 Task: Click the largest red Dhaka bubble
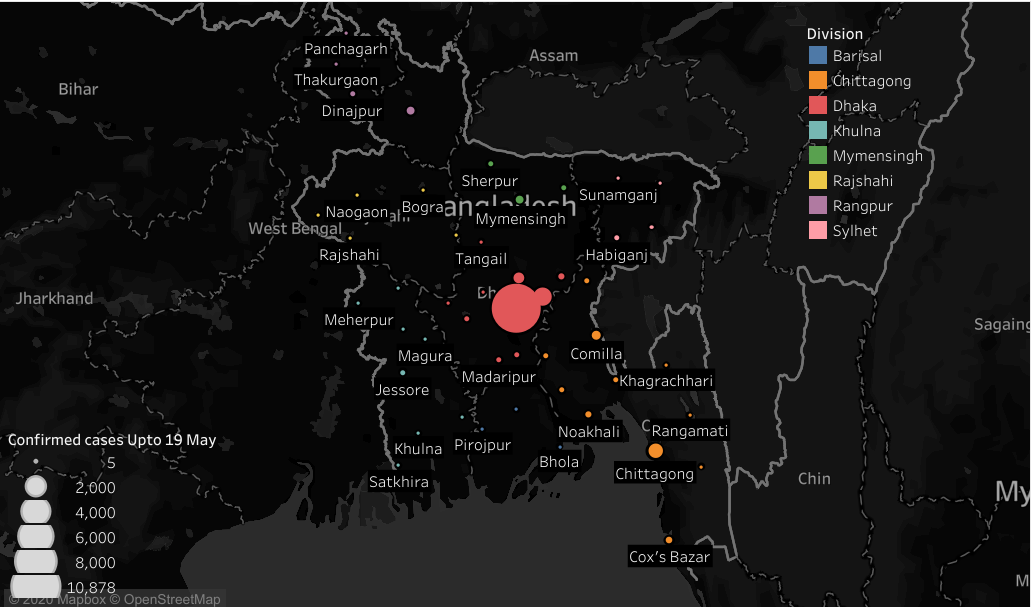tap(516, 308)
